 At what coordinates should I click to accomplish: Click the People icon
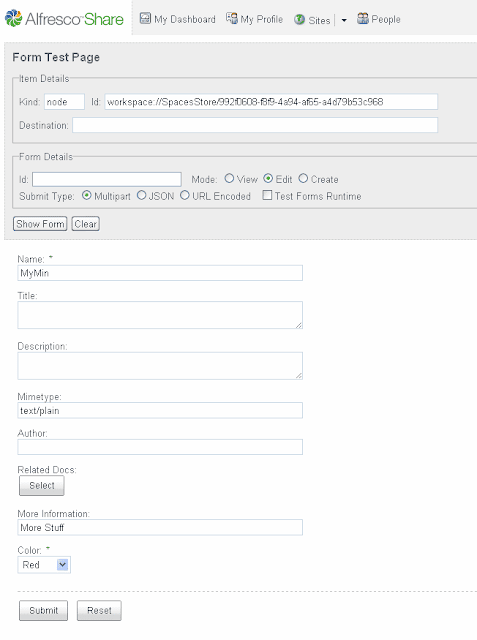click(363, 18)
